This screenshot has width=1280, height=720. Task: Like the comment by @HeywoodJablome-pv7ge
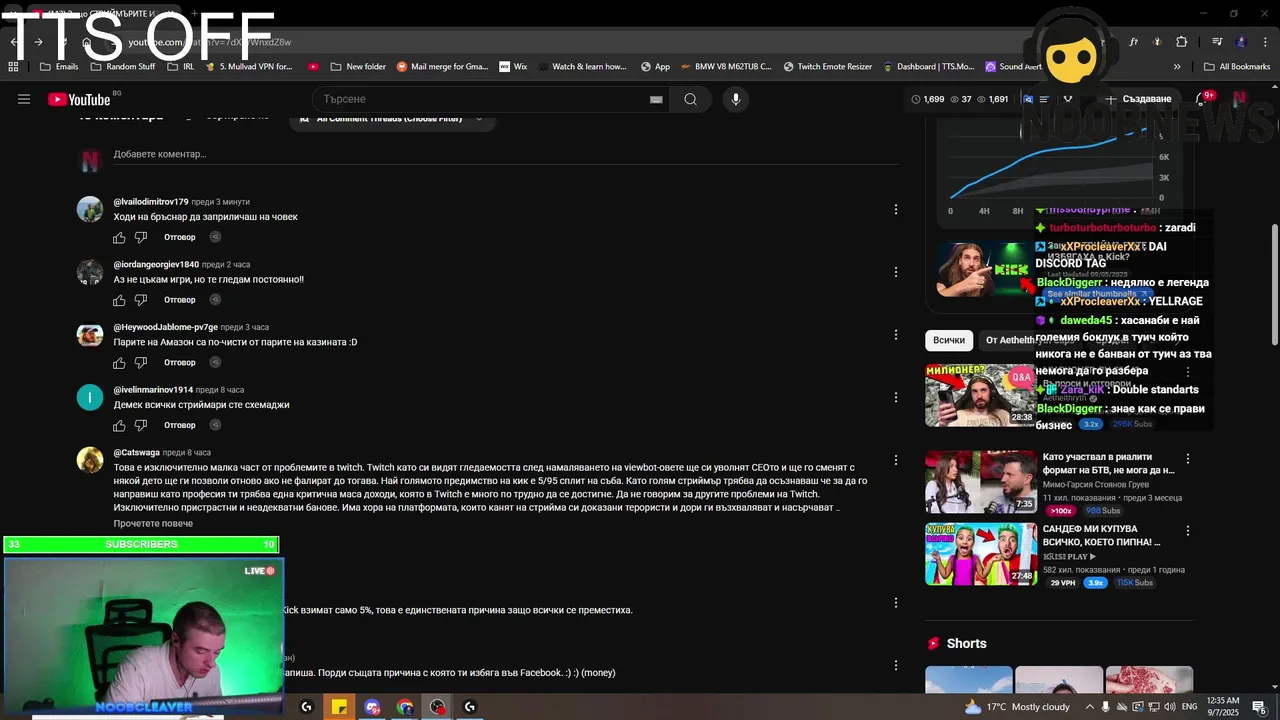click(120, 362)
